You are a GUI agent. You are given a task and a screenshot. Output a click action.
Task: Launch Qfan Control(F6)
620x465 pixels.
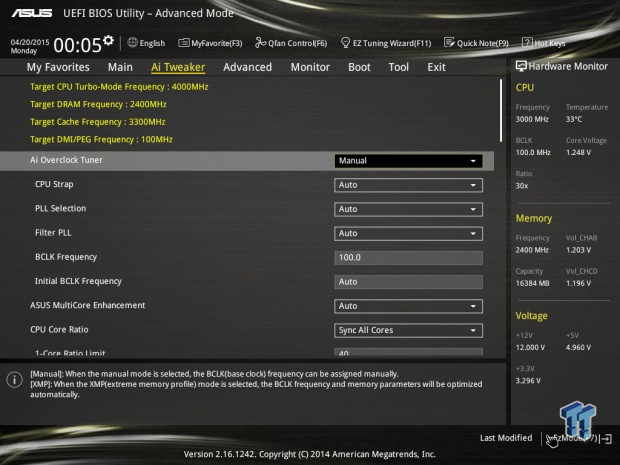coord(291,43)
